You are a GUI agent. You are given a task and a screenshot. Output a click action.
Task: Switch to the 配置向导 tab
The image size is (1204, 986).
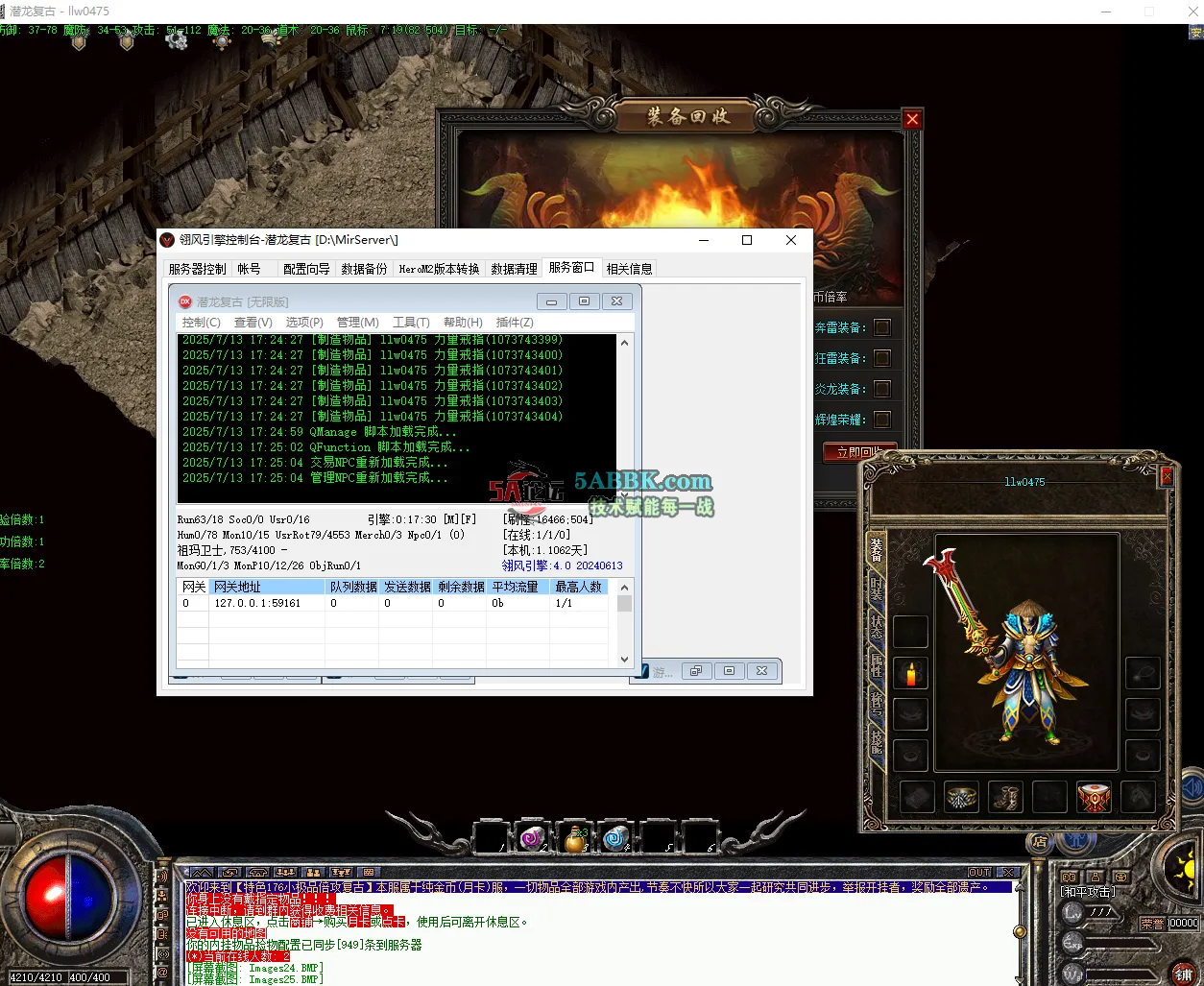point(306,269)
